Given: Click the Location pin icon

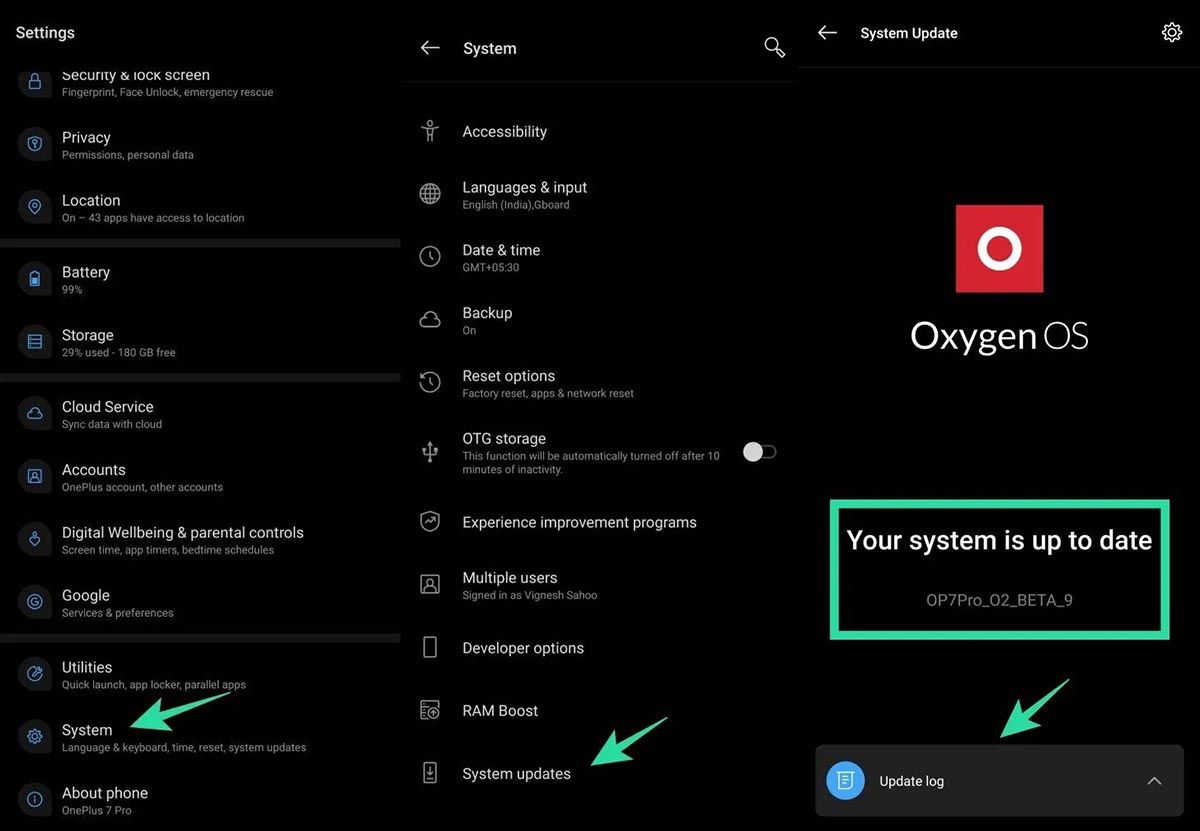Looking at the screenshot, I should 35,207.
